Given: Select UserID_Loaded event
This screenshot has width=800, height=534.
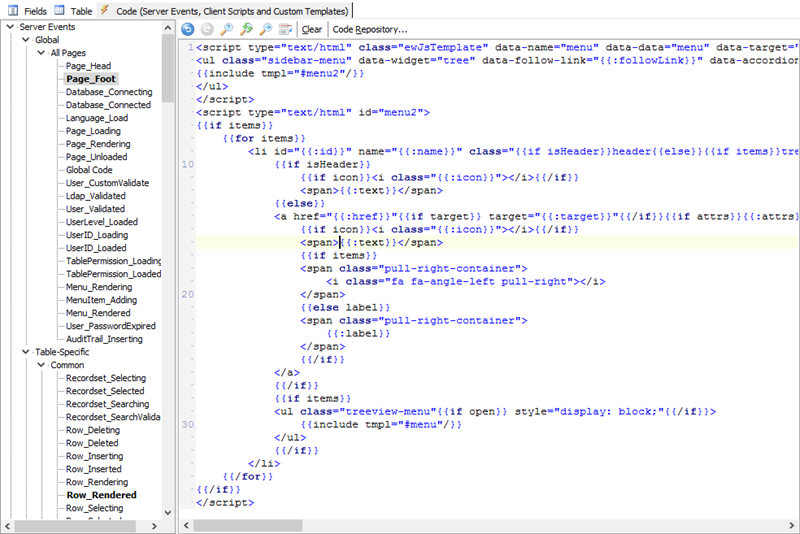Looking at the screenshot, I should coord(96,248).
